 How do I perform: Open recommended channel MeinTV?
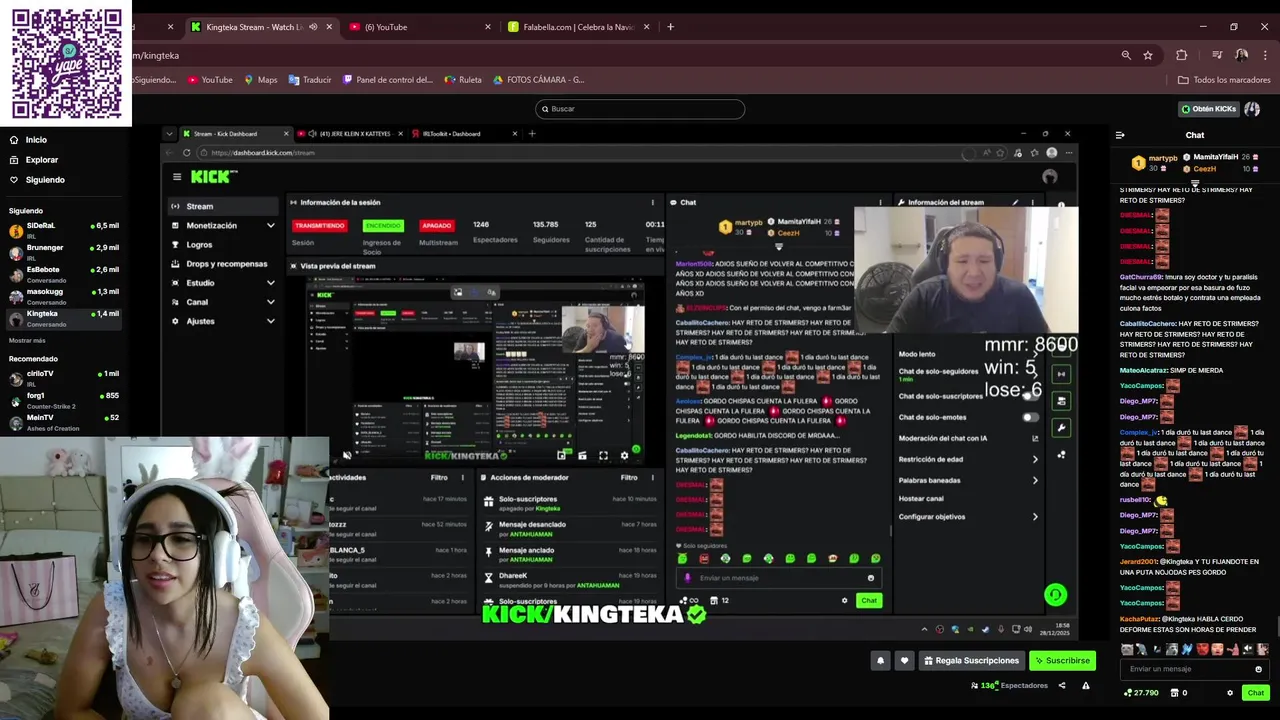pyautogui.click(x=64, y=421)
